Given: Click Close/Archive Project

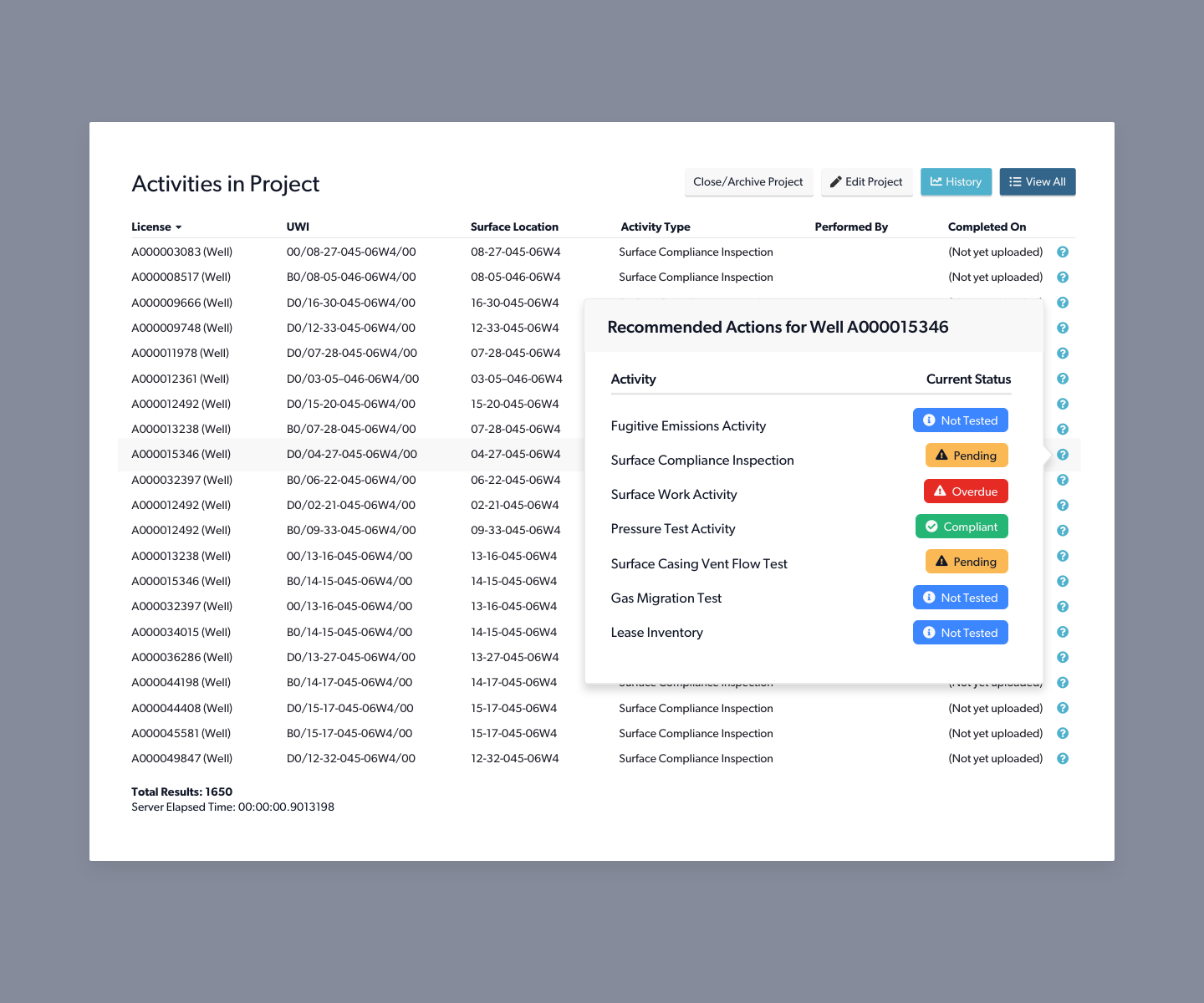Looking at the screenshot, I should [x=748, y=181].
